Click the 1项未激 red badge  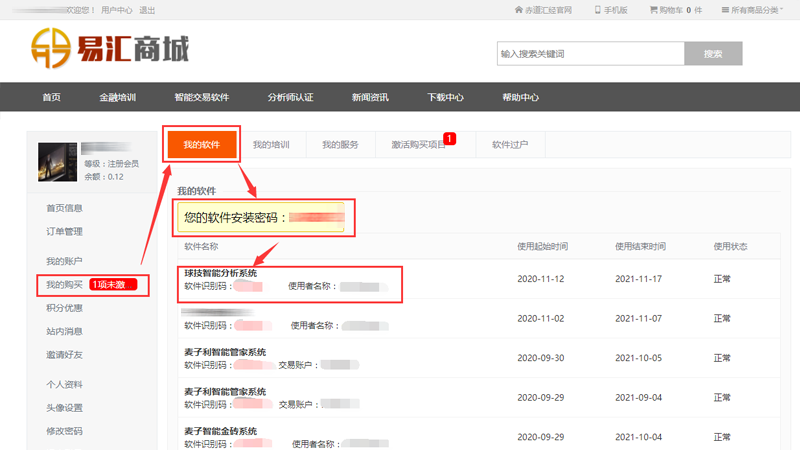pyautogui.click(x=113, y=284)
